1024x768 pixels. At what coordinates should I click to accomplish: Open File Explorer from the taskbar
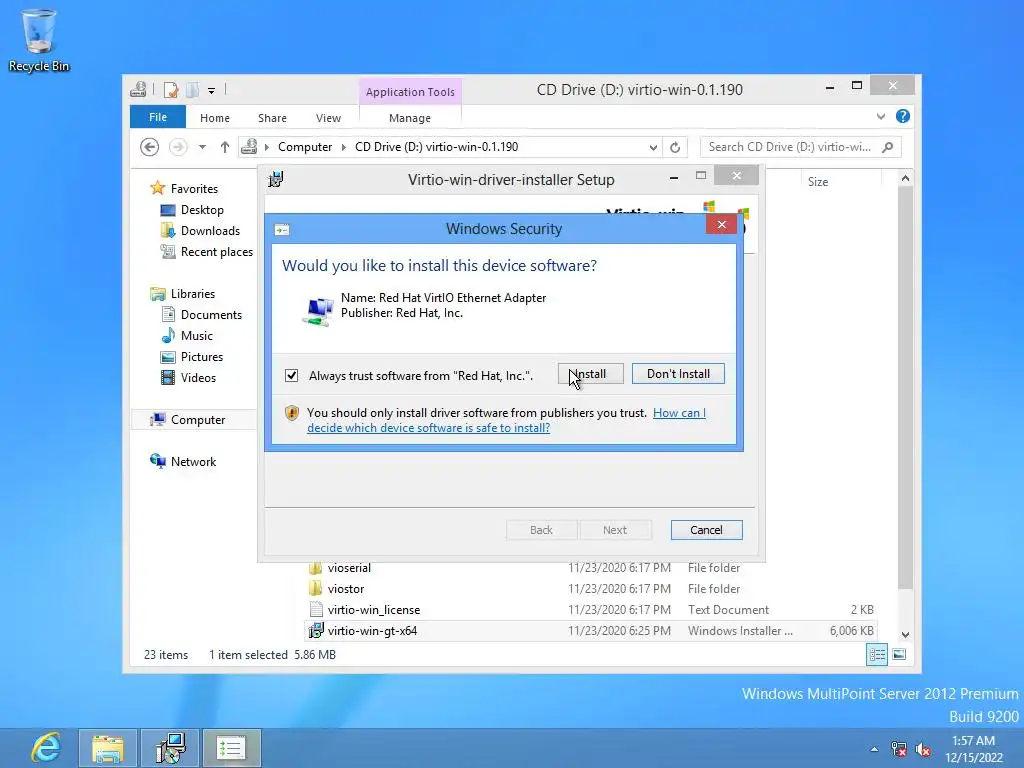(108, 748)
